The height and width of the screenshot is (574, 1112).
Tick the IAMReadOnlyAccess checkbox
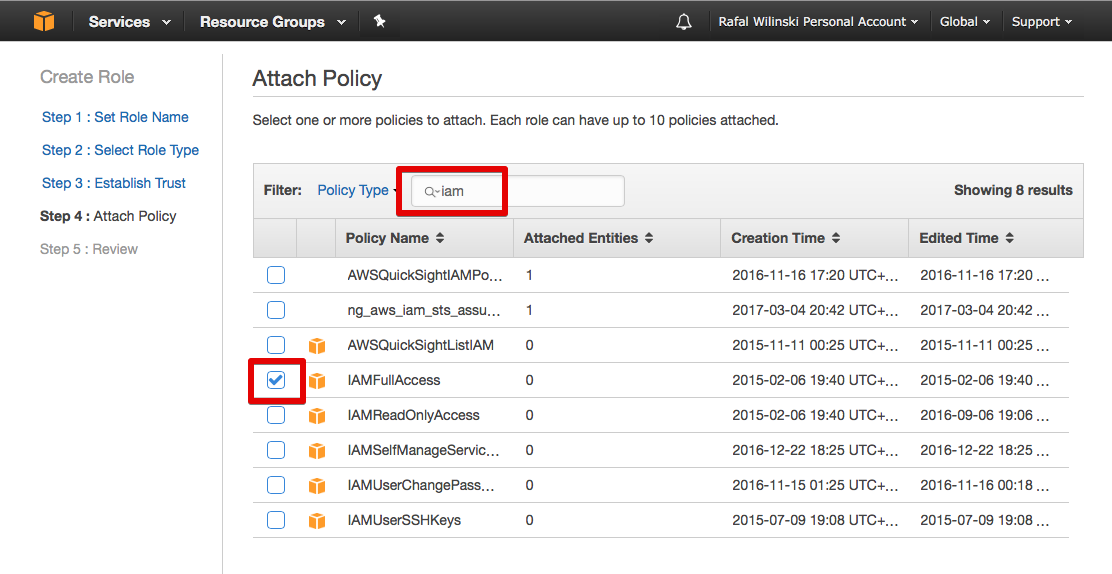click(x=276, y=415)
